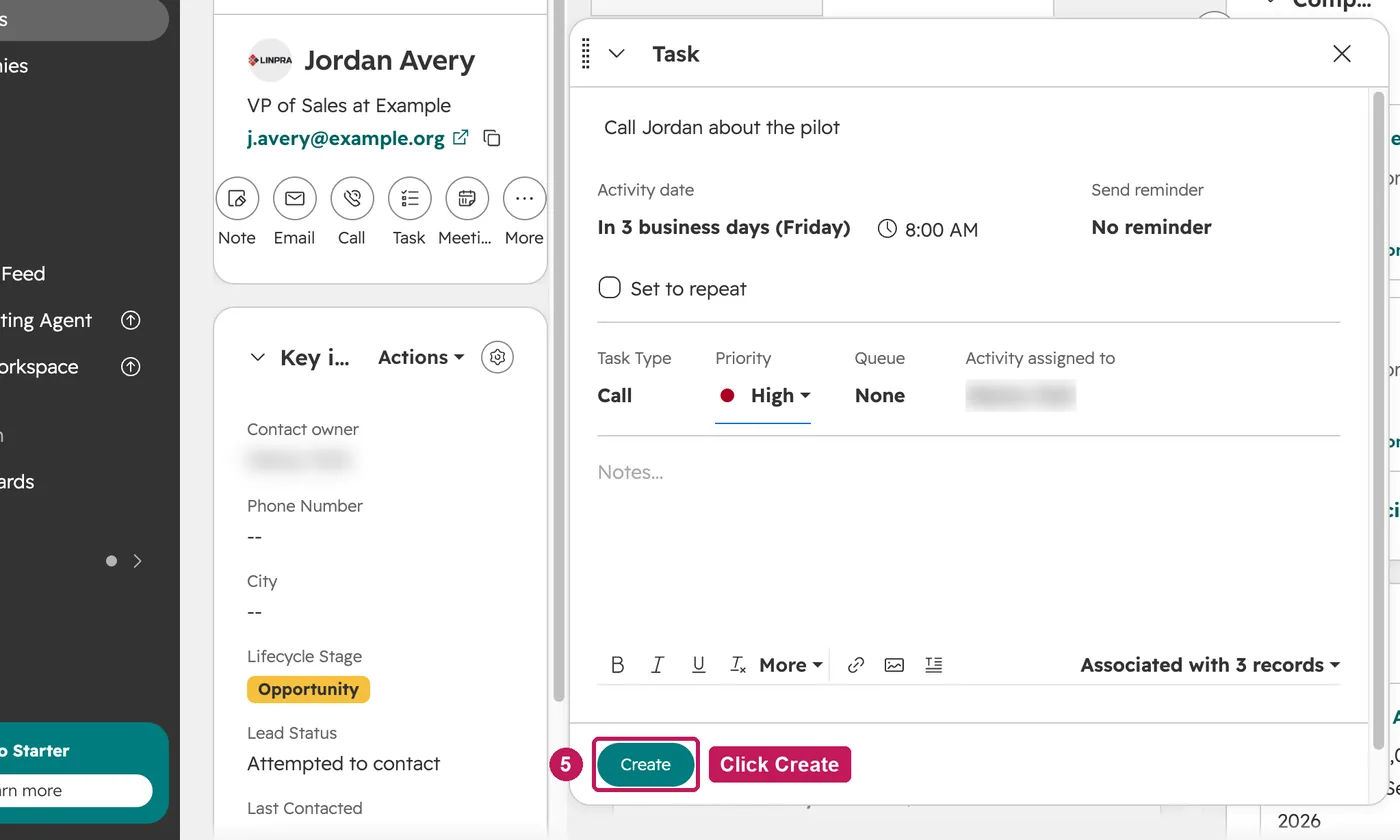
Task: Click the Attempted to contact lead status
Action: pyautogui.click(x=344, y=764)
